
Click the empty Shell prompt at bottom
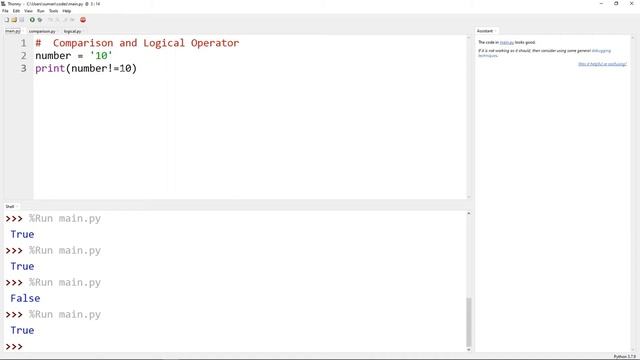[14, 347]
